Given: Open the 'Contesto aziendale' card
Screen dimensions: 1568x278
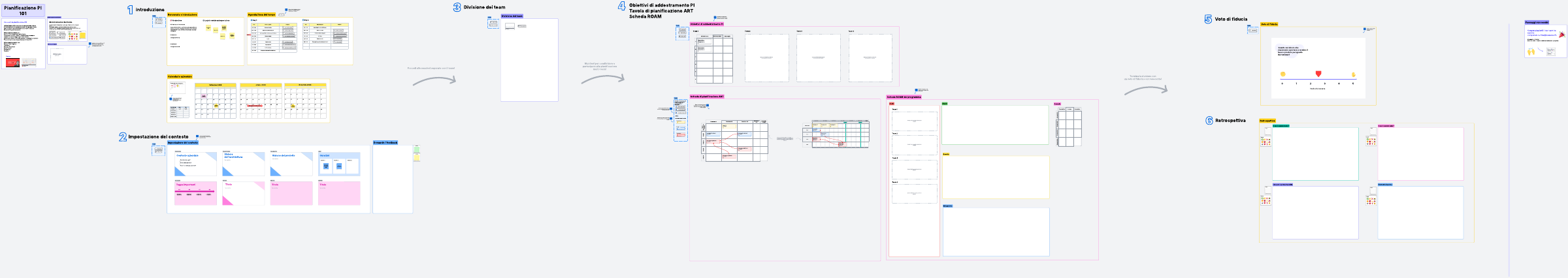Looking at the screenshot, I should tap(195, 164).
